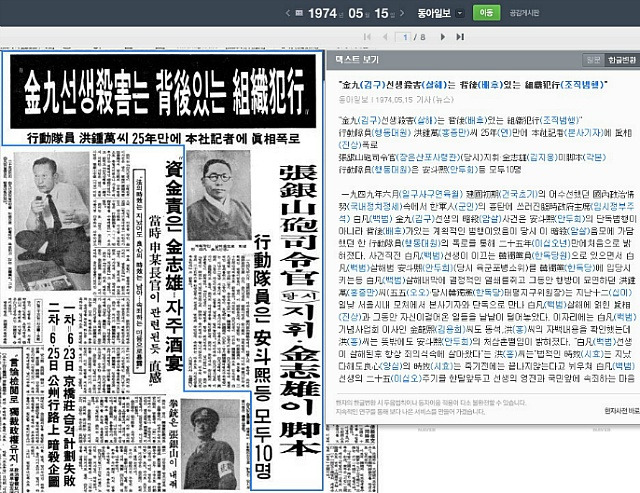
Task: Click the (일구사구연육월) reading in article body
Action: coord(431,194)
